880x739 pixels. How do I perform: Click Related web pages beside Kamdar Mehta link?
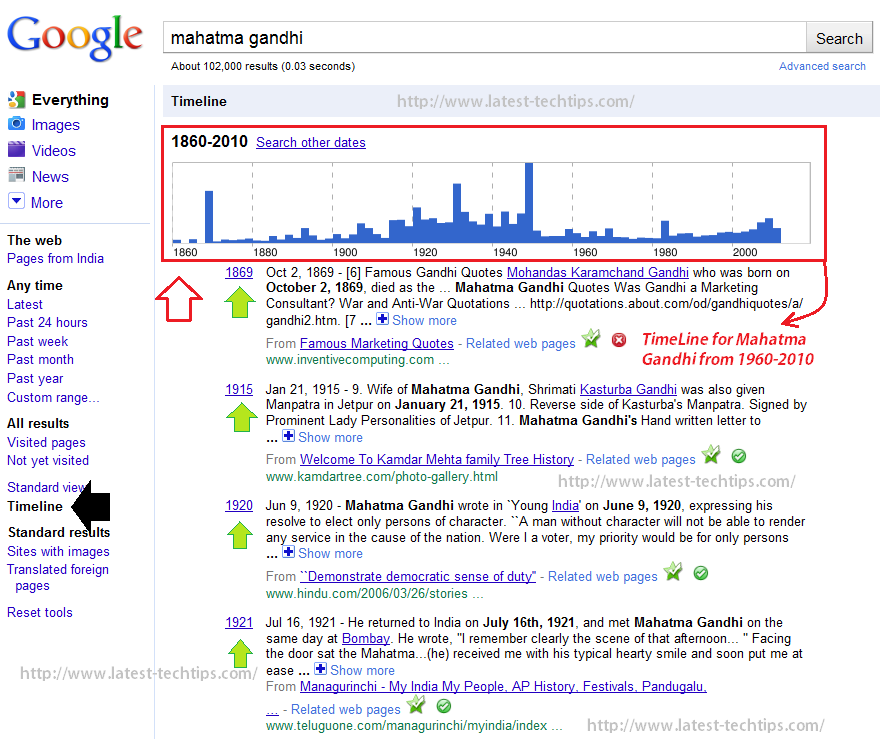[641, 460]
